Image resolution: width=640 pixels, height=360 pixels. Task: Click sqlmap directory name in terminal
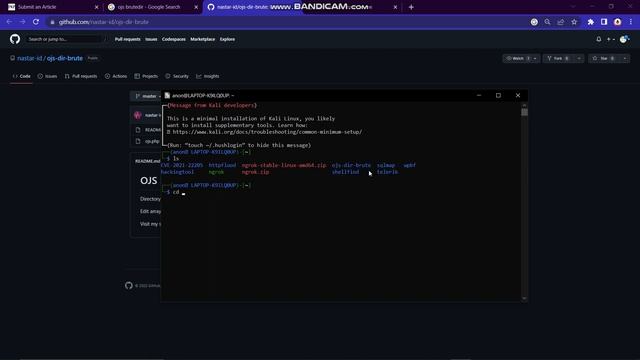(x=386, y=165)
